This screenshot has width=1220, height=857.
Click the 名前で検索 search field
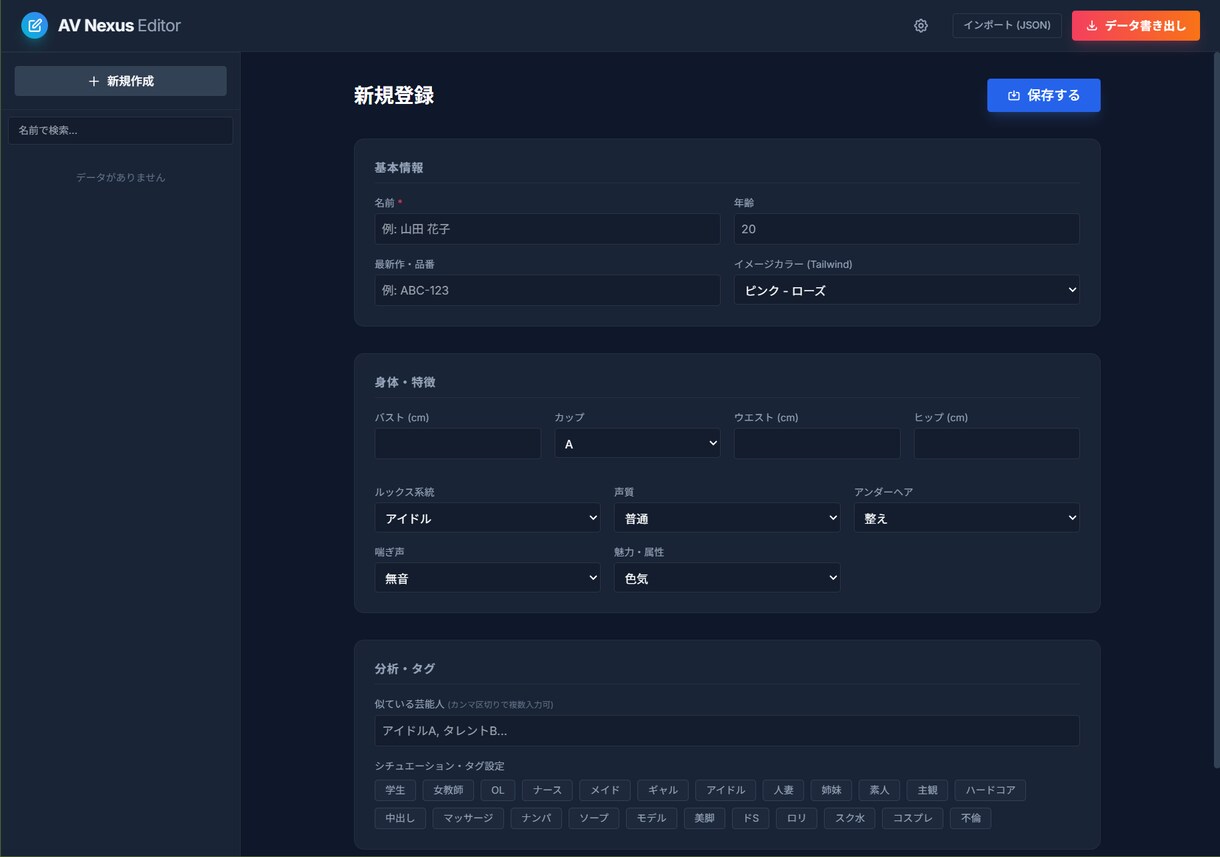[120, 130]
